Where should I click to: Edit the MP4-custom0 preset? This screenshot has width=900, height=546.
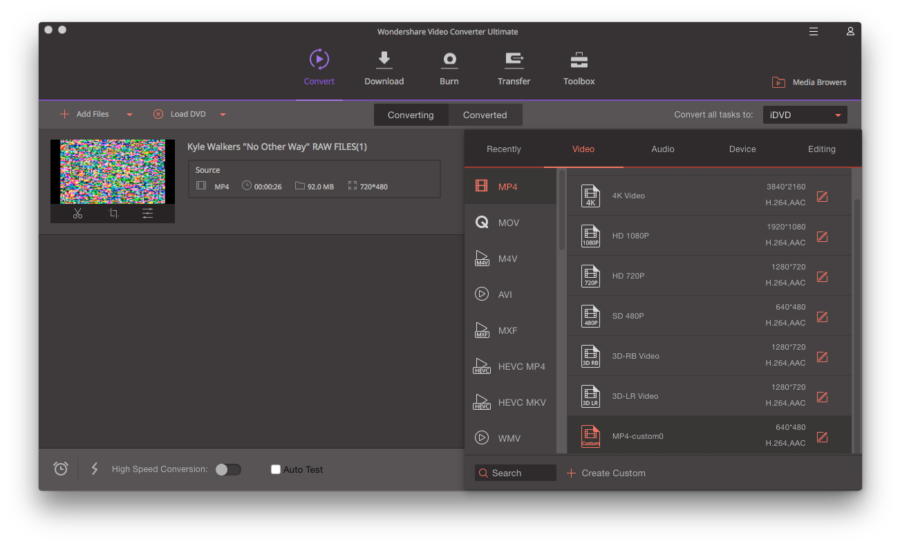point(822,437)
